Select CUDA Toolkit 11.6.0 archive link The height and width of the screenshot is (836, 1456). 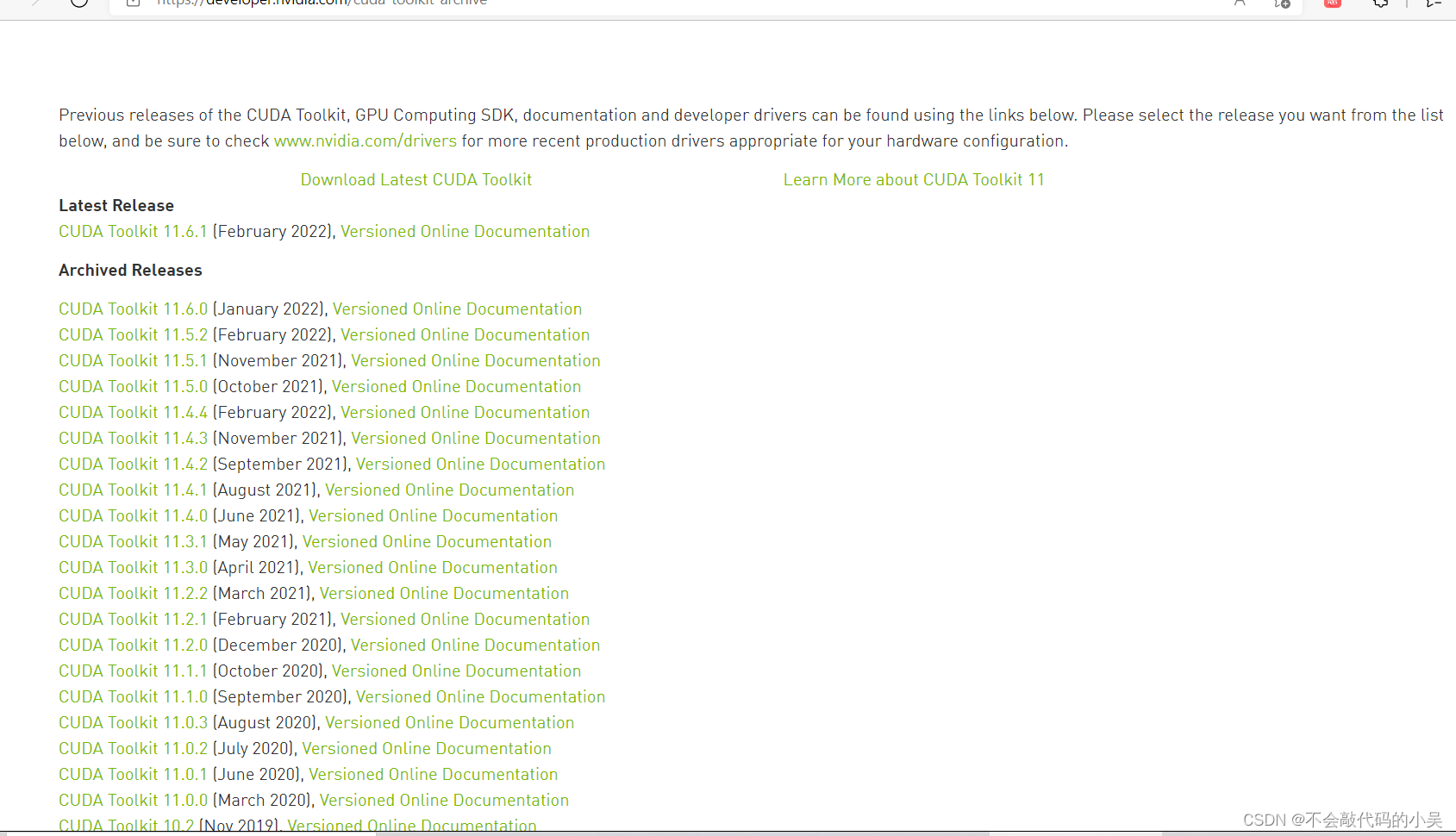tap(134, 309)
